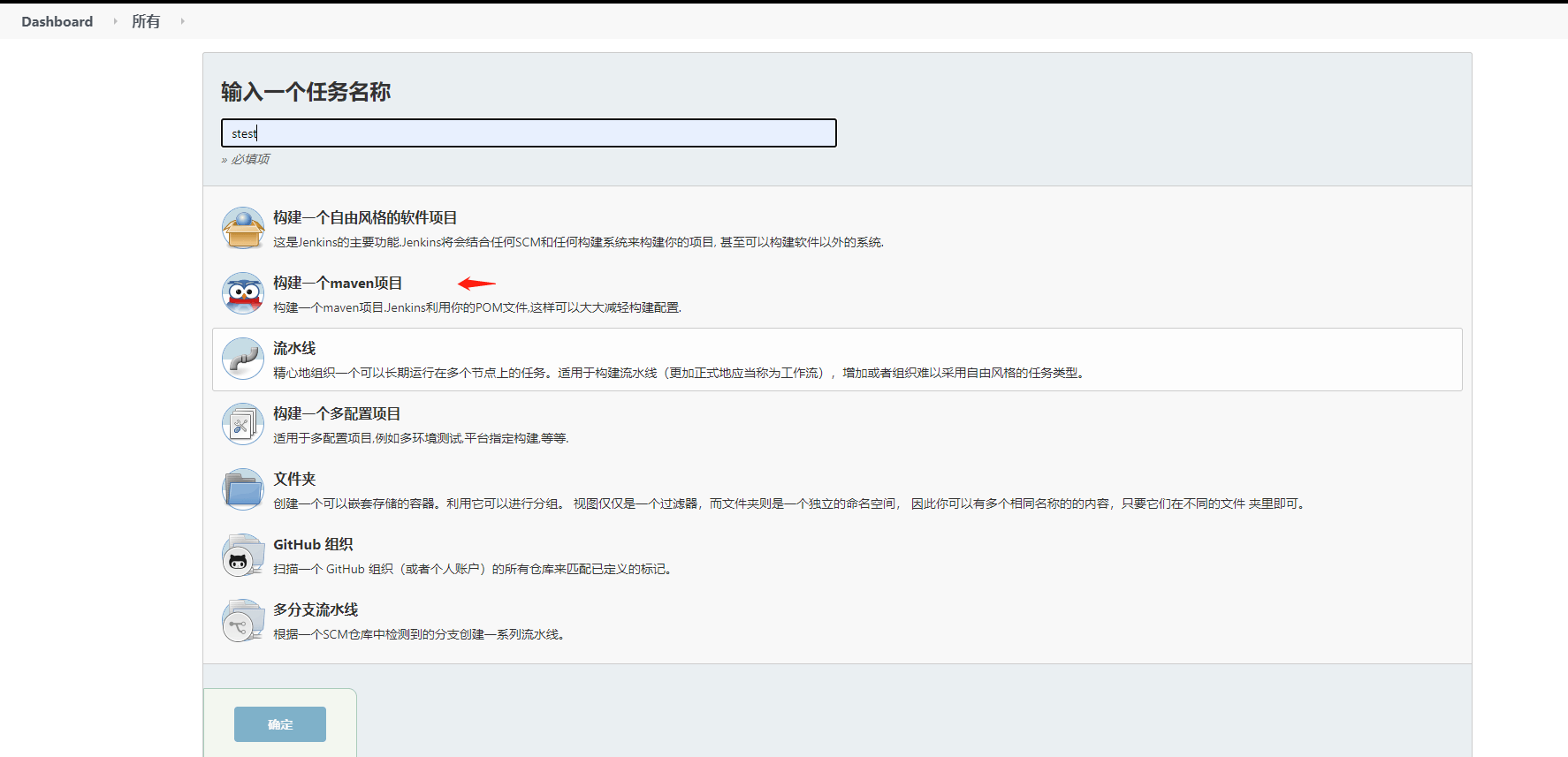Open the 所有 breadcrumb link
This screenshot has width=1568, height=757.
146,21
